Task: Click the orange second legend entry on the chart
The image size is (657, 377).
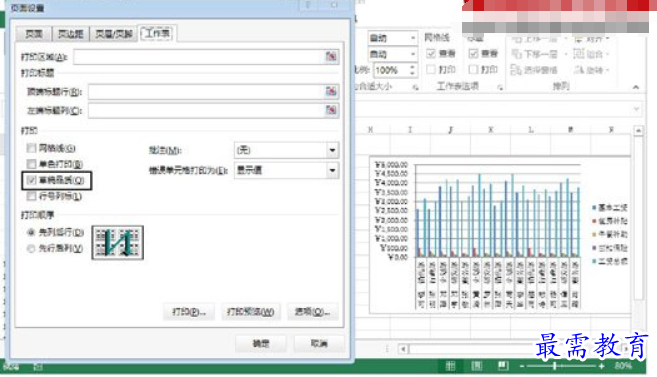Action: tap(610, 221)
